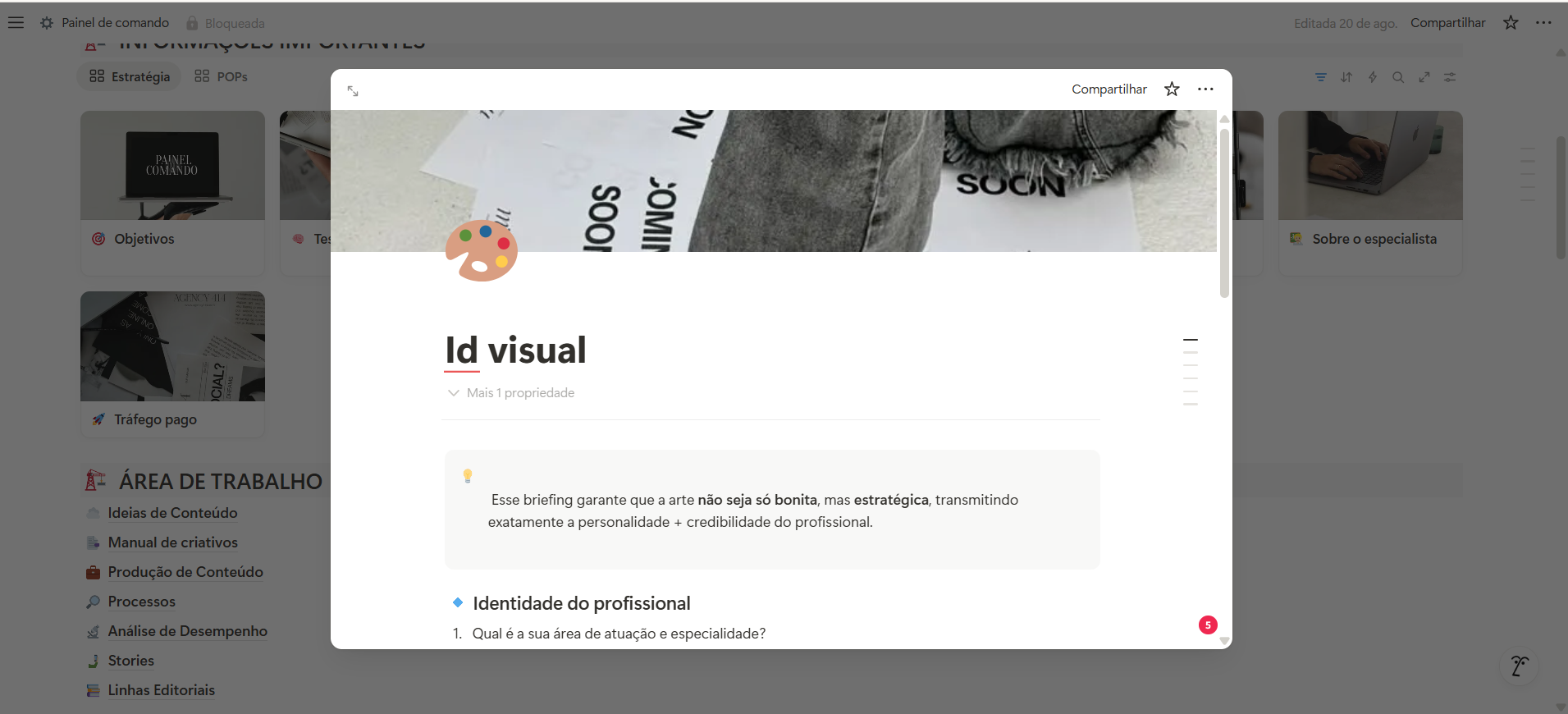The width and height of the screenshot is (1568, 714).
Task: Click the Bloqueada lock icon
Action: coord(192,23)
